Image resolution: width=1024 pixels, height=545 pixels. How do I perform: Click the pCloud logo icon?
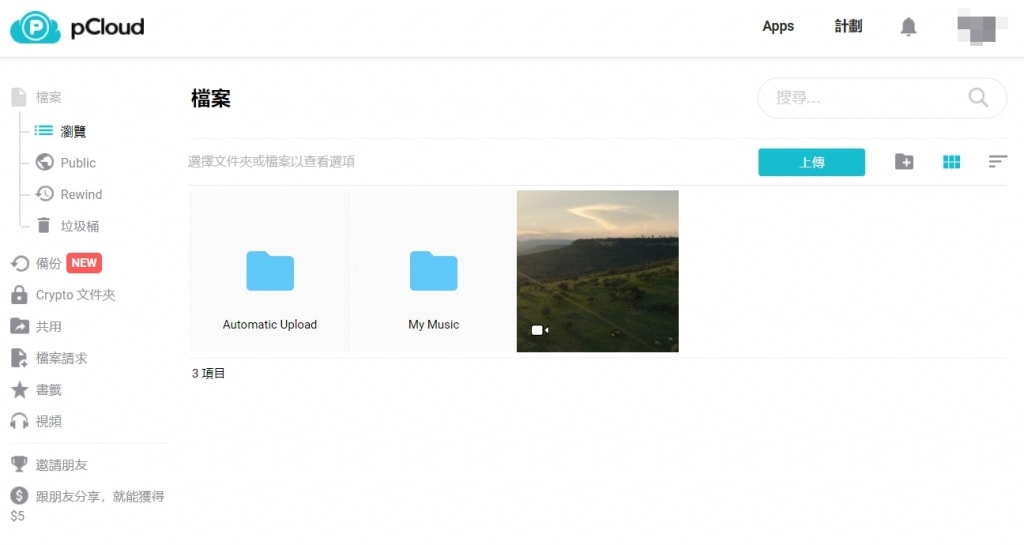[x=35, y=27]
